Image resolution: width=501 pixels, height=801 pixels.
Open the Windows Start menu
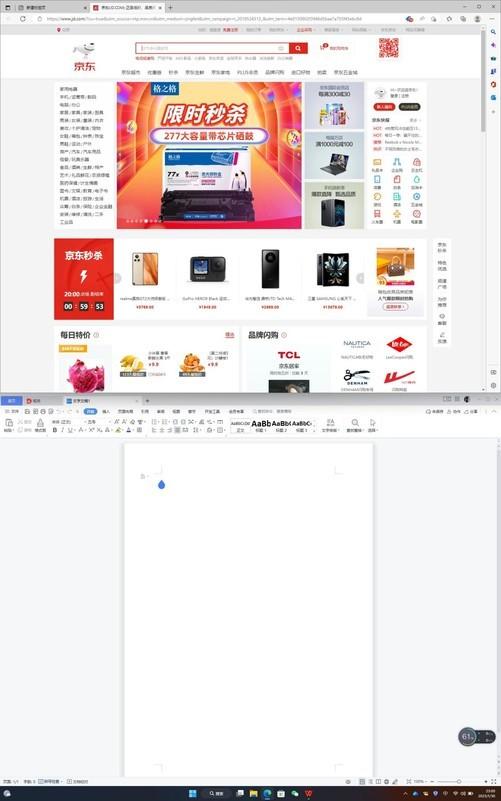click(193, 793)
